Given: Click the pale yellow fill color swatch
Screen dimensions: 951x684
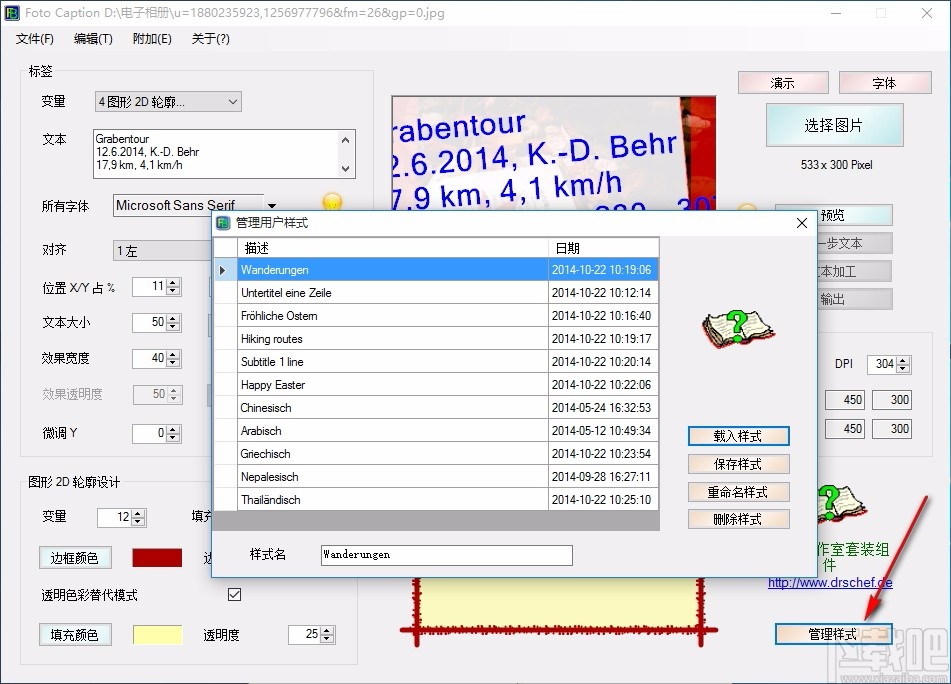Looking at the screenshot, I should pos(157,635).
